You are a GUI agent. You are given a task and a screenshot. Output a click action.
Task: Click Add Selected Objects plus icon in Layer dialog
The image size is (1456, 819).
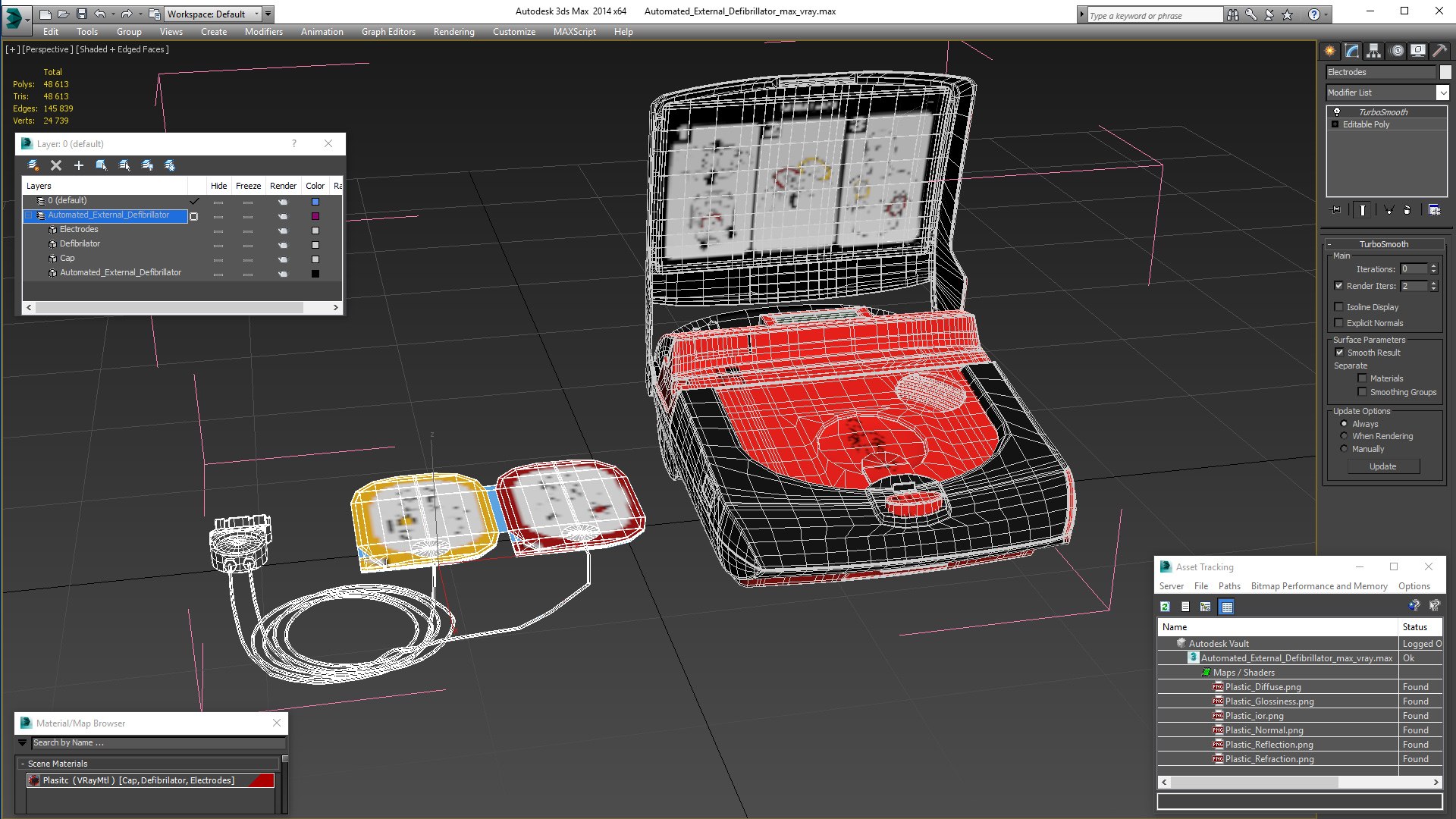coord(79,165)
